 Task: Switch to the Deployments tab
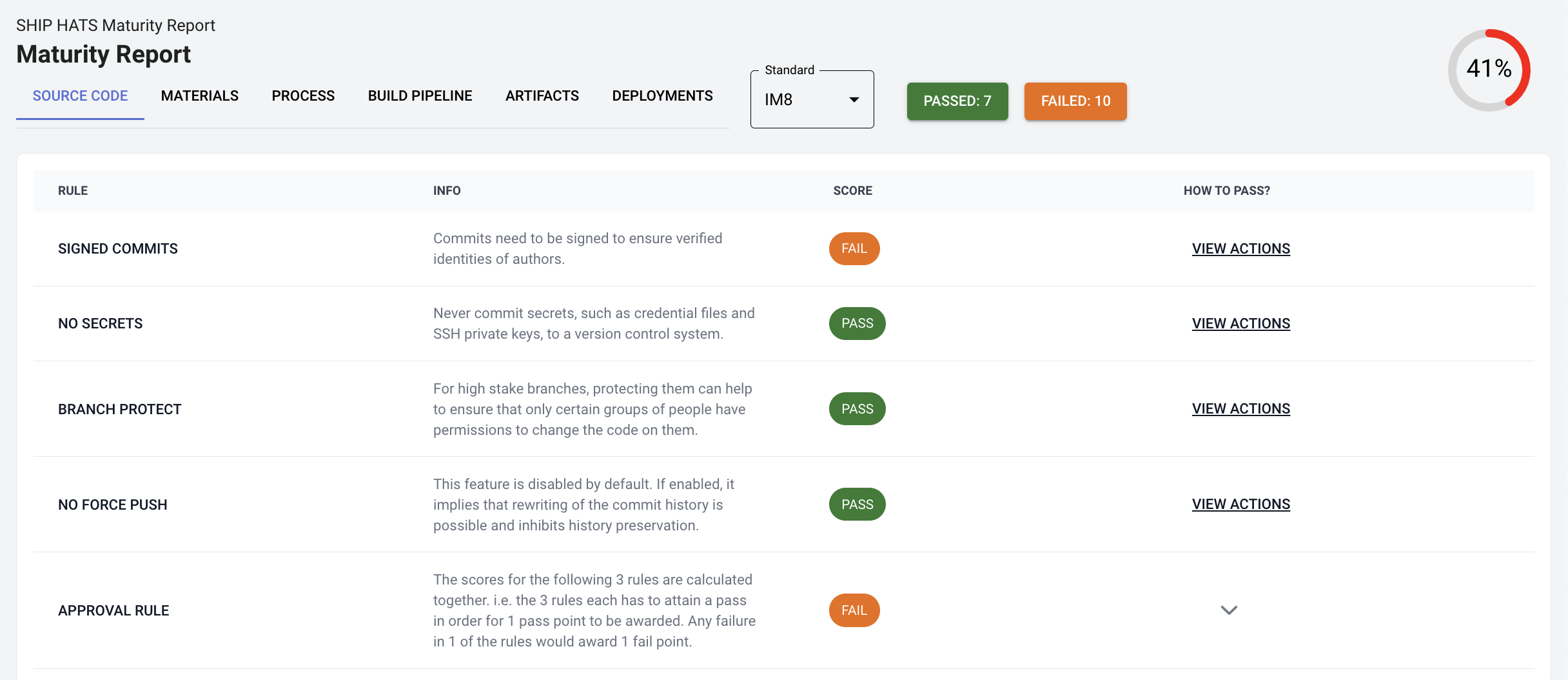pos(662,96)
